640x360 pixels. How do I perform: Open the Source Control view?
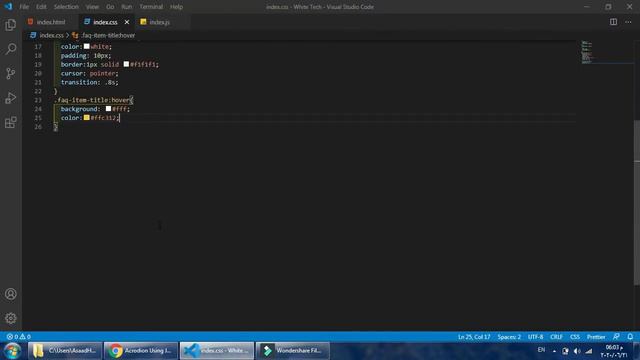11,73
